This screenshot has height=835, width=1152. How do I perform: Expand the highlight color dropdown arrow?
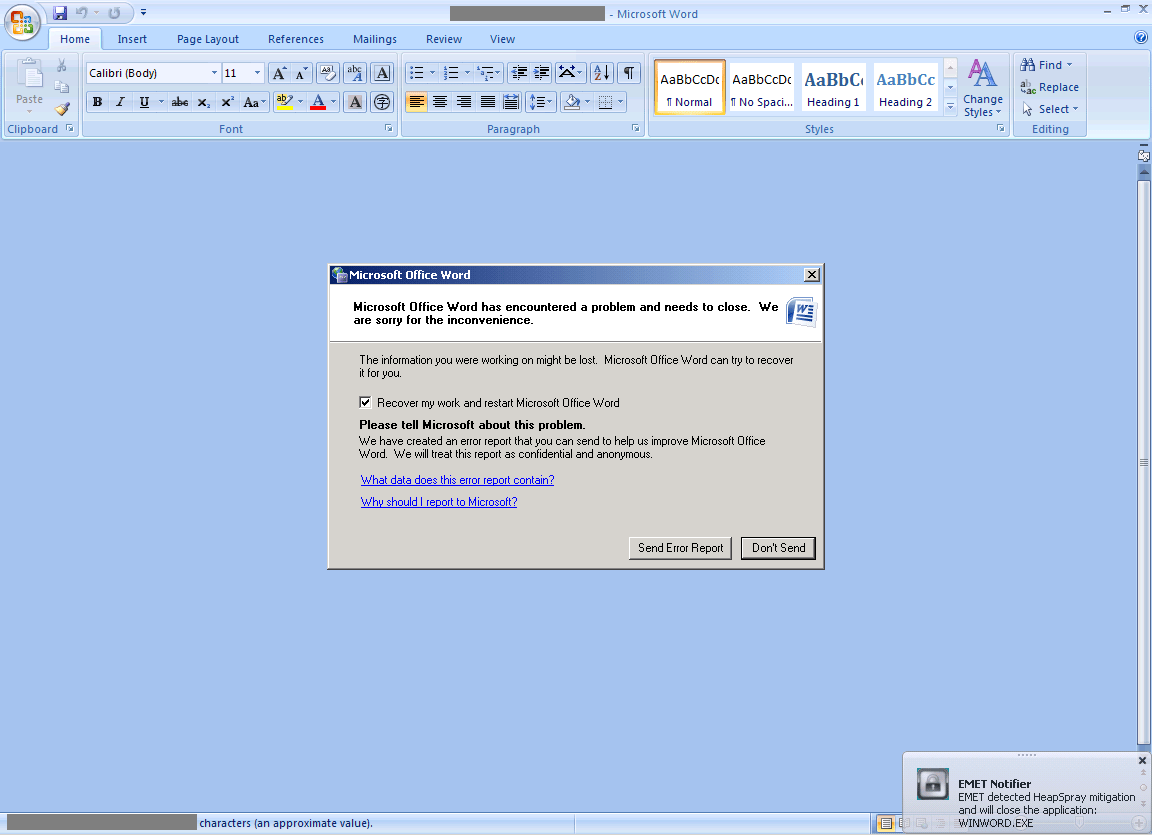coord(300,102)
